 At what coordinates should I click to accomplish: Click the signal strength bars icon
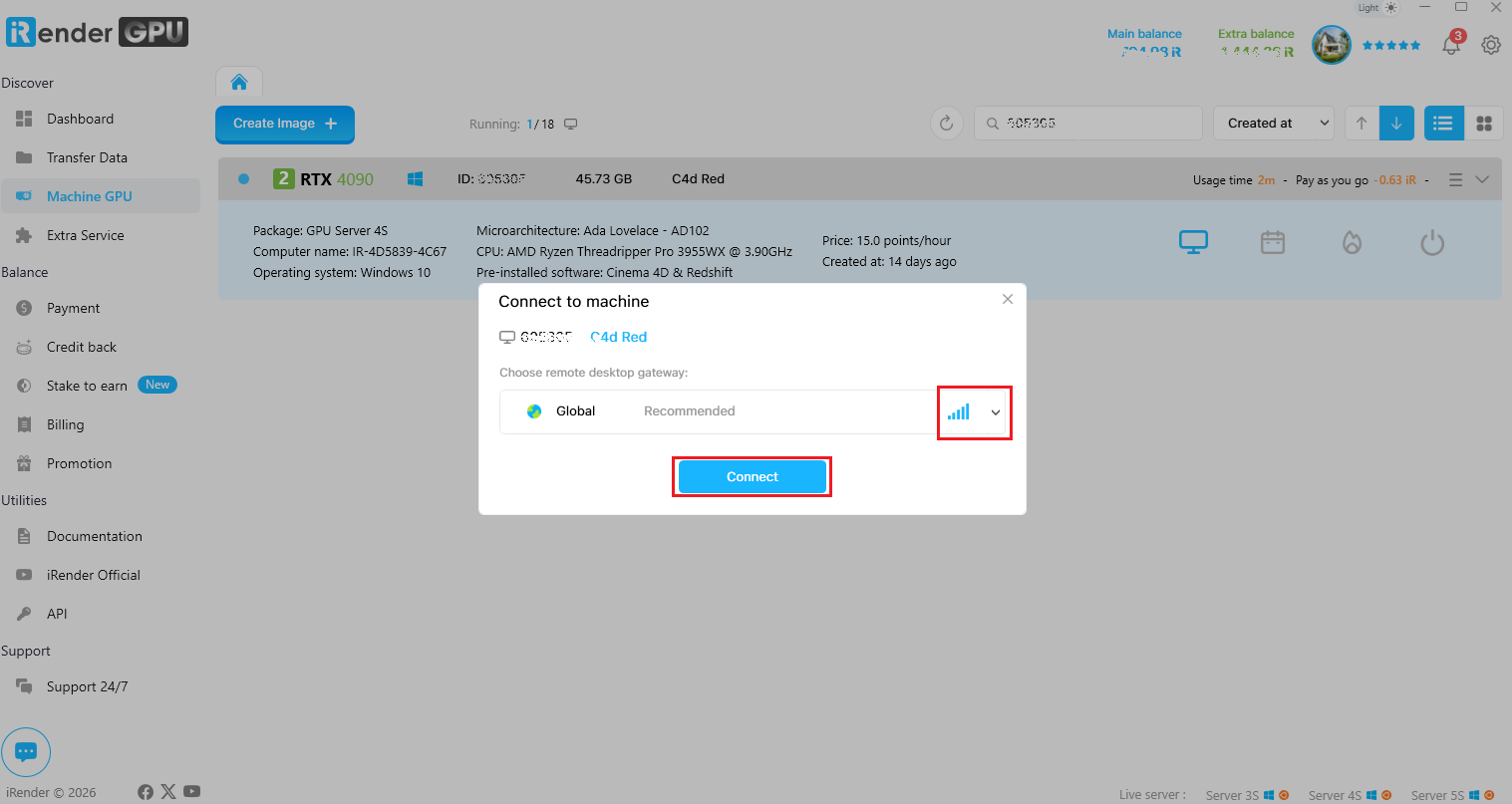pyautogui.click(x=958, y=411)
